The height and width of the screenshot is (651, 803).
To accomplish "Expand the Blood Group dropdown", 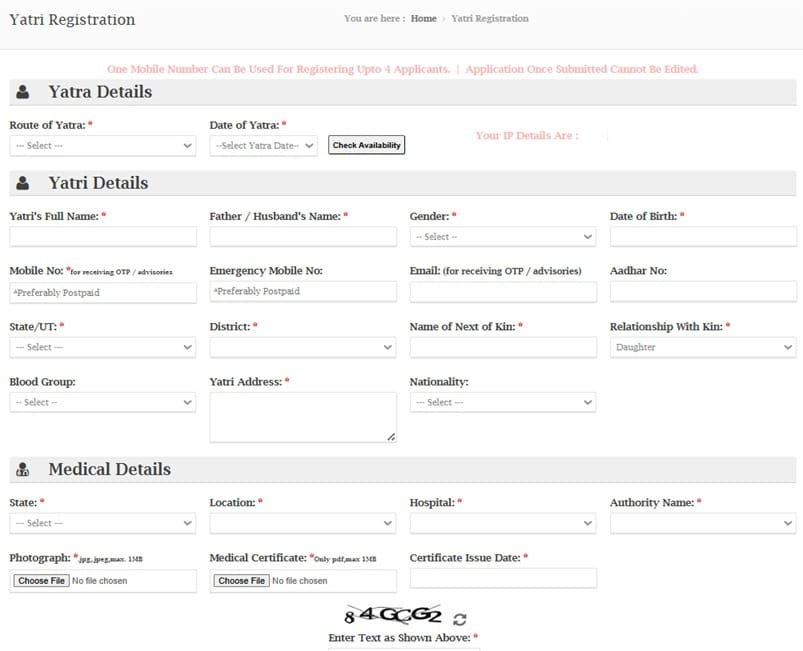I will 103,402.
